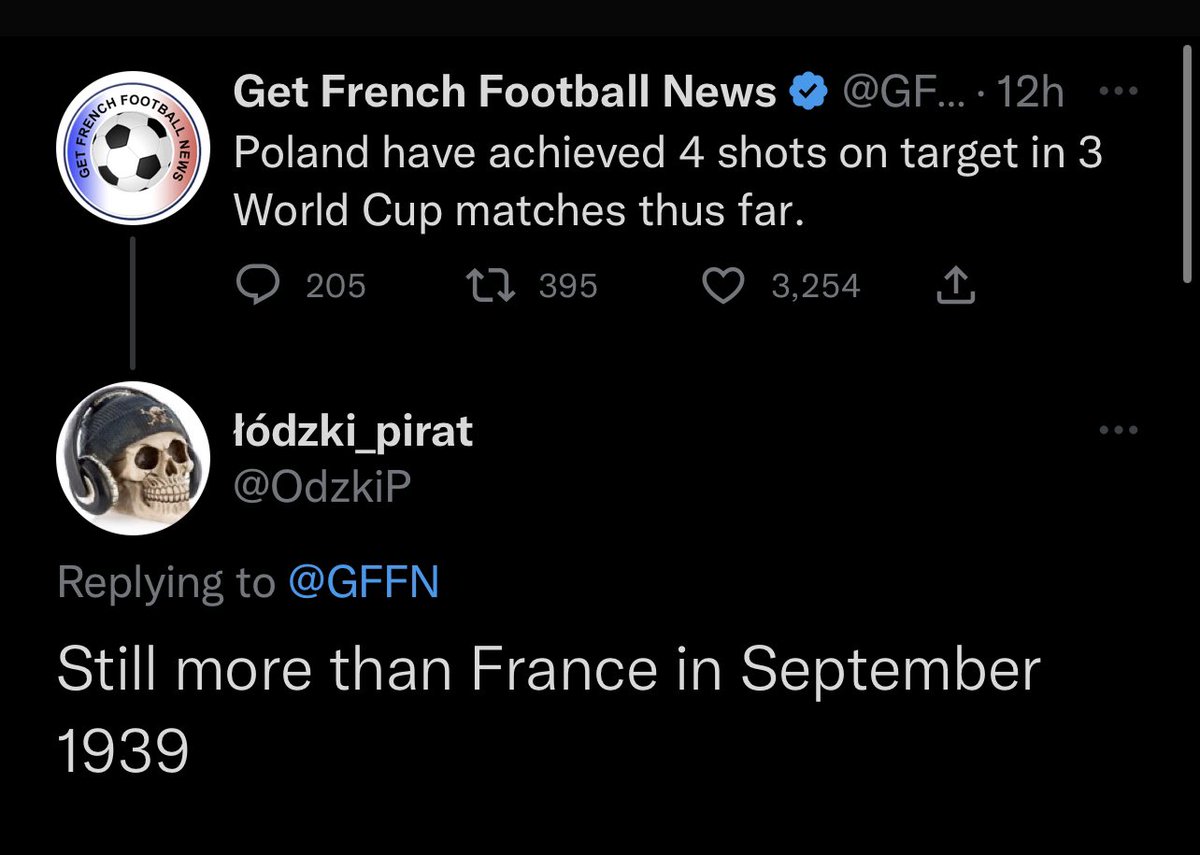Open the share icon under the tweet
This screenshot has width=1200, height=855.
point(954,286)
